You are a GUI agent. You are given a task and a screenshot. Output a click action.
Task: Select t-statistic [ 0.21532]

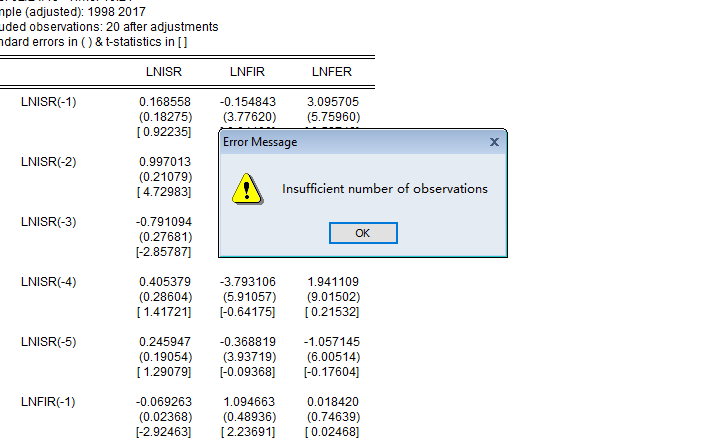(x=332, y=312)
